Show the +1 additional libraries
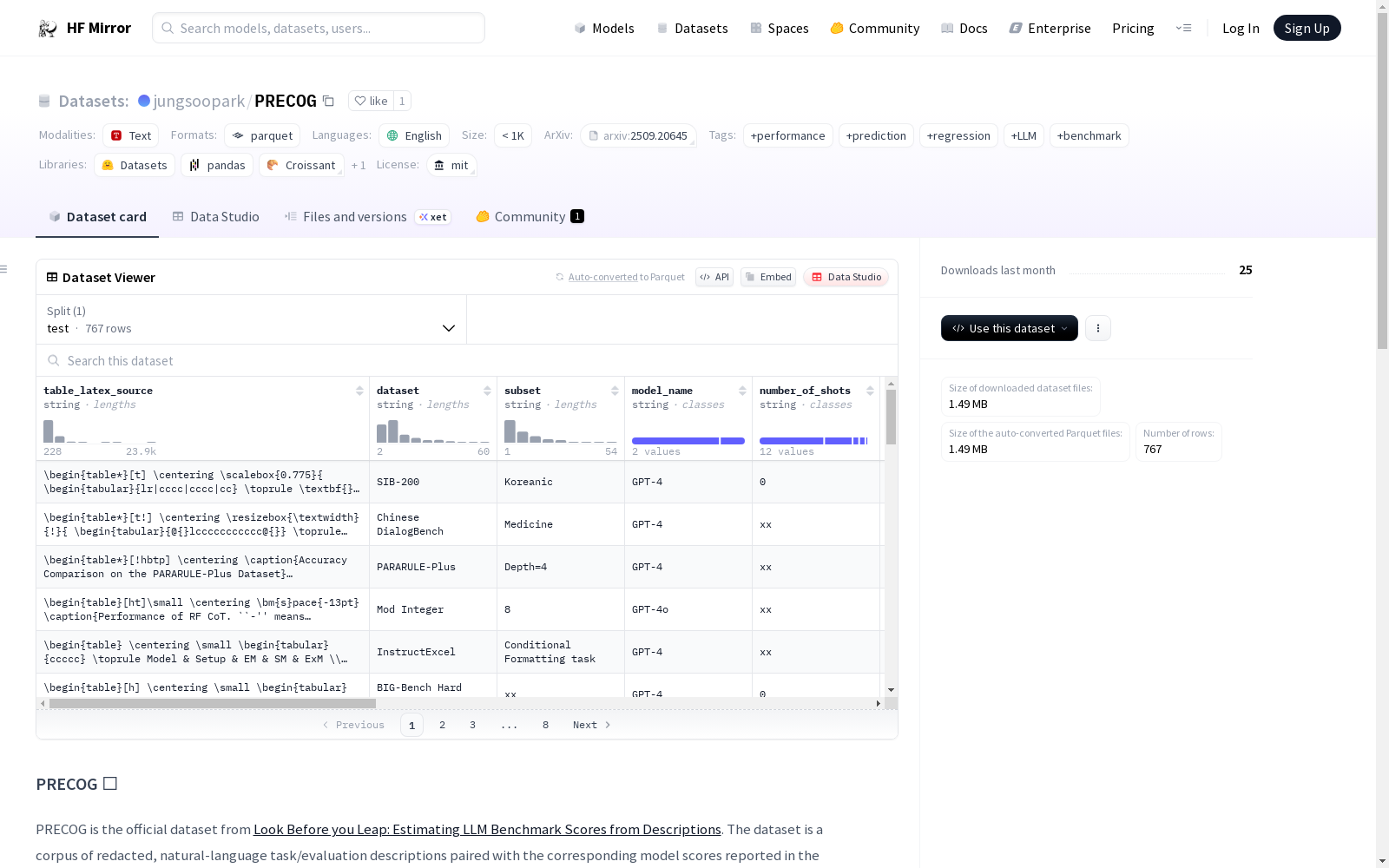1389x868 pixels. click(359, 165)
